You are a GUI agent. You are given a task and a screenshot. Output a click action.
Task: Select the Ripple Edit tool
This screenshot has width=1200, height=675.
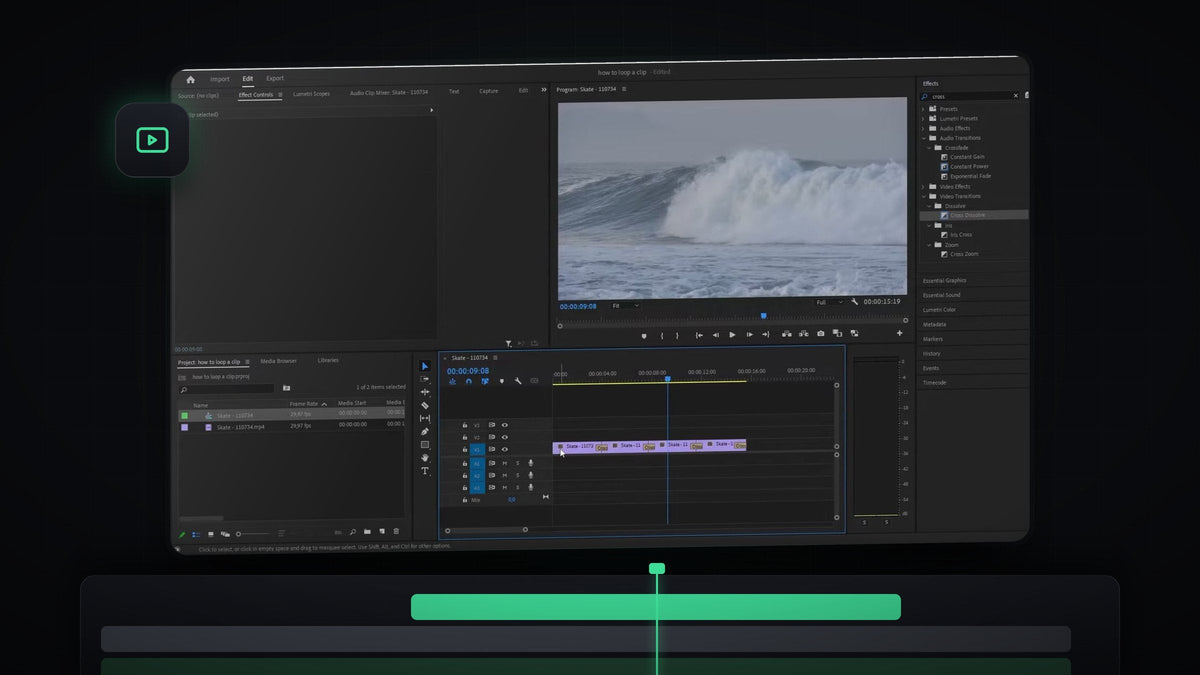click(x=424, y=392)
